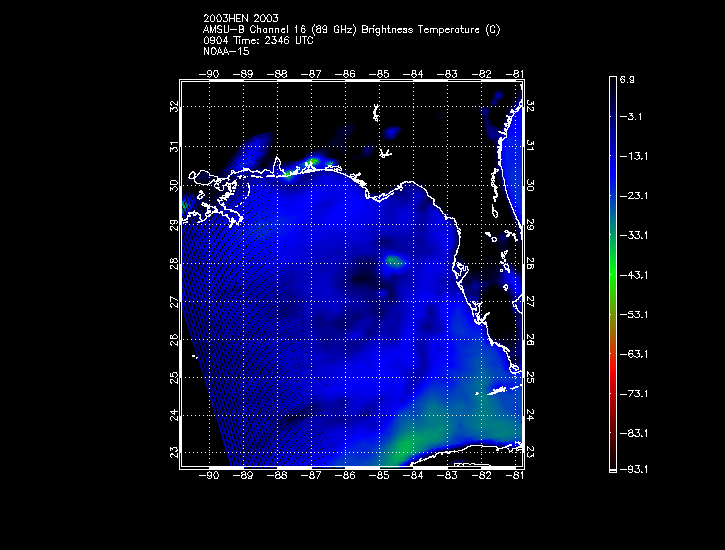Click the -87 longitude label at bottom
Screen dimensions: 725x550
coord(311,475)
